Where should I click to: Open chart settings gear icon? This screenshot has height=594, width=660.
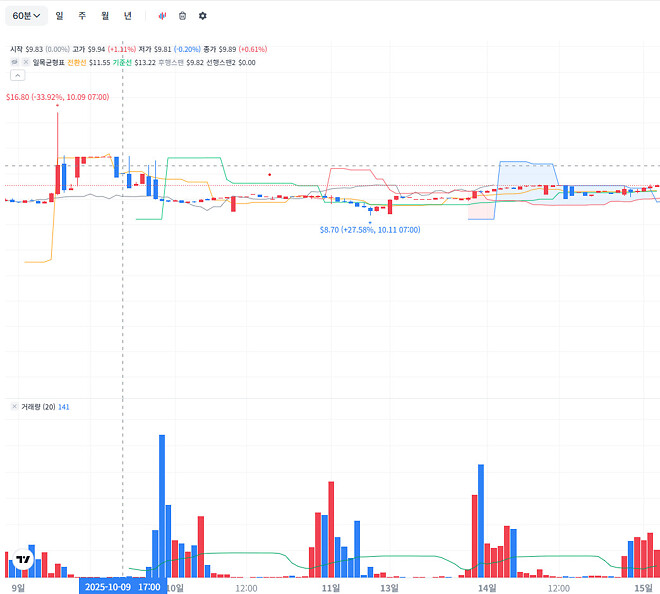point(203,16)
